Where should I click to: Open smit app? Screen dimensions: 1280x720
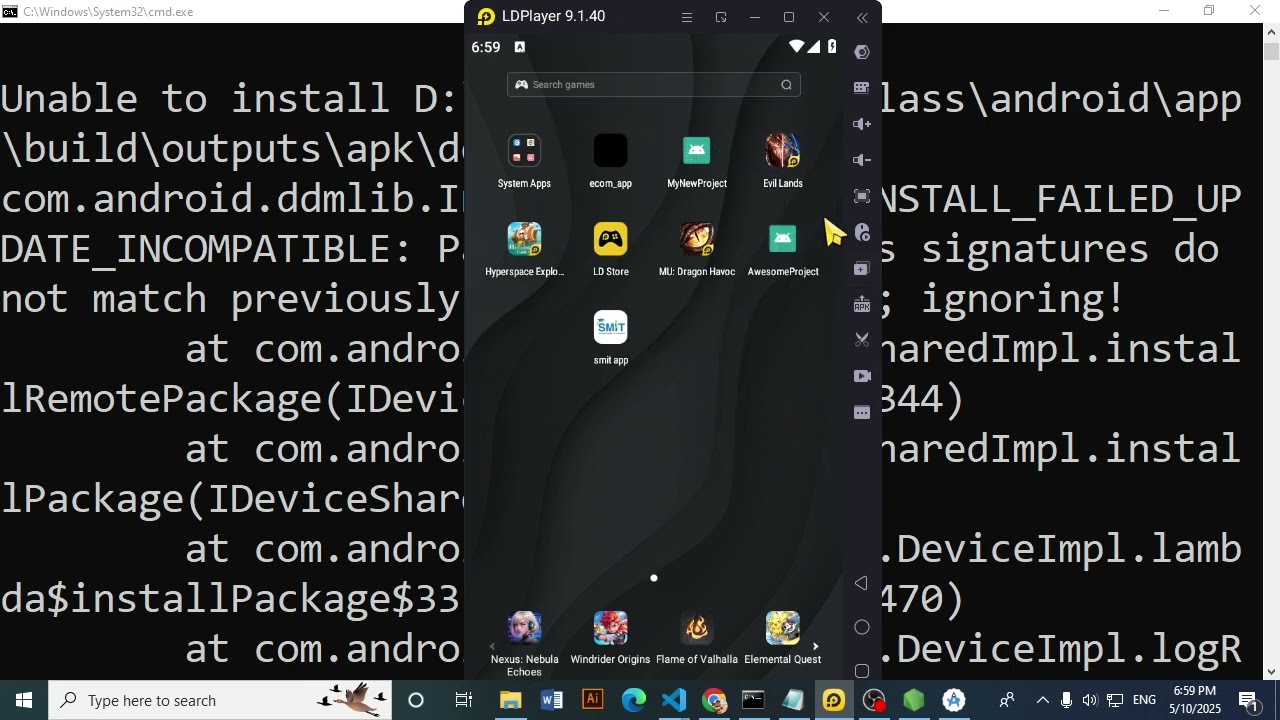611,327
